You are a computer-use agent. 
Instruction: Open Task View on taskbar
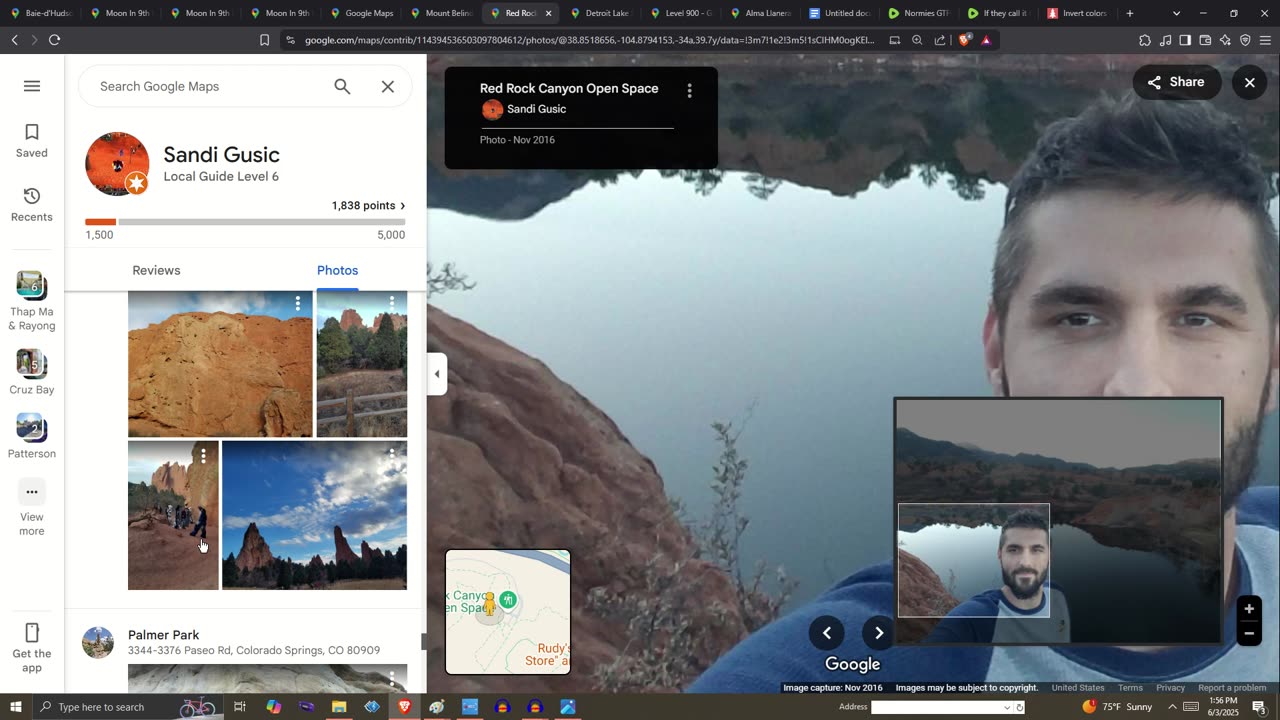click(x=240, y=707)
